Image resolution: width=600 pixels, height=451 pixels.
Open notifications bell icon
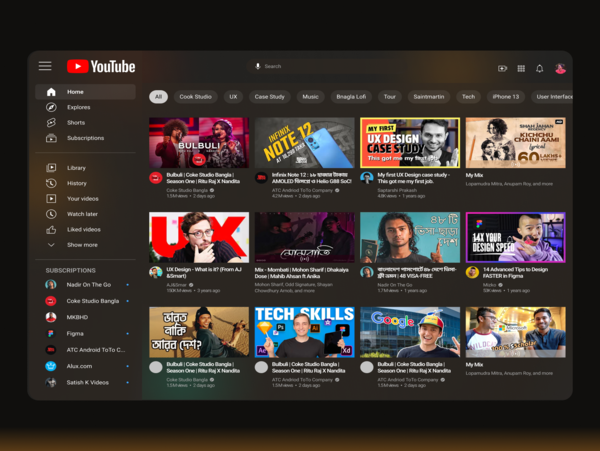pyautogui.click(x=540, y=68)
